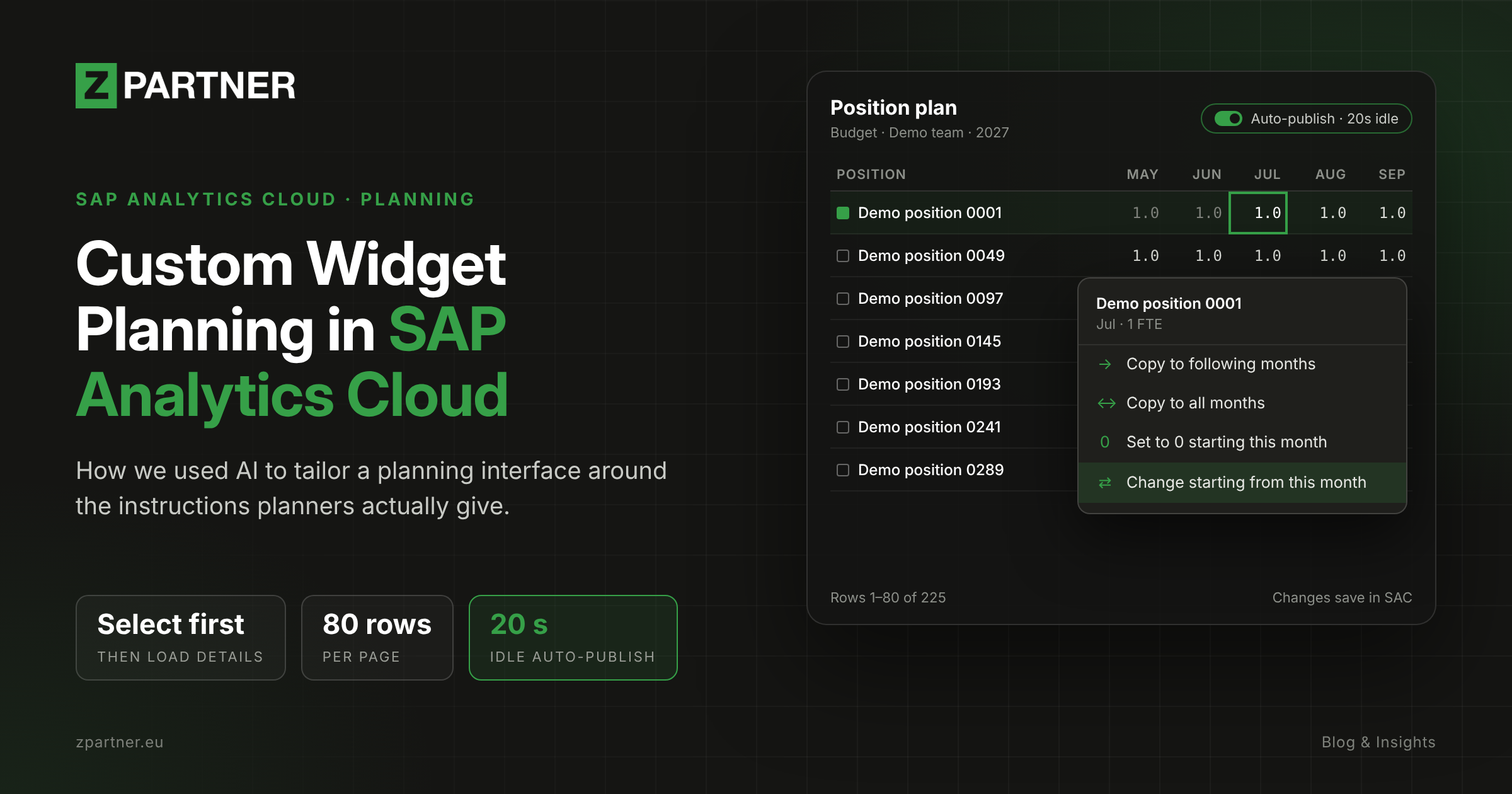The height and width of the screenshot is (794, 1512).
Task: Check the Demo position 0097 checkbox
Action: 843,299
